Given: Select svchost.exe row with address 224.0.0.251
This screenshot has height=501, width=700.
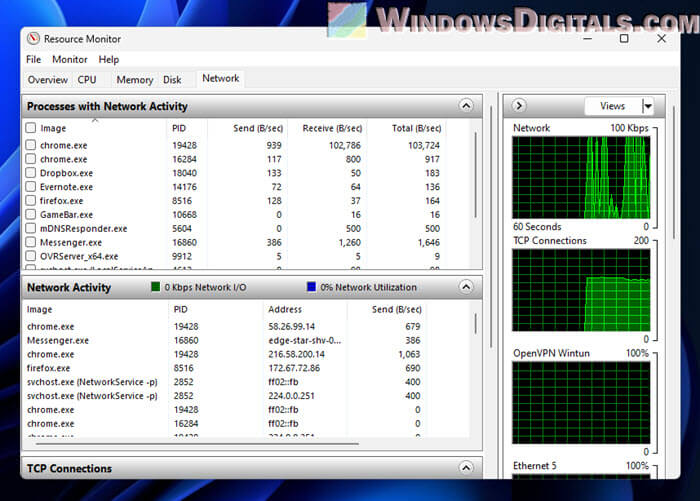Looking at the screenshot, I should (223, 396).
